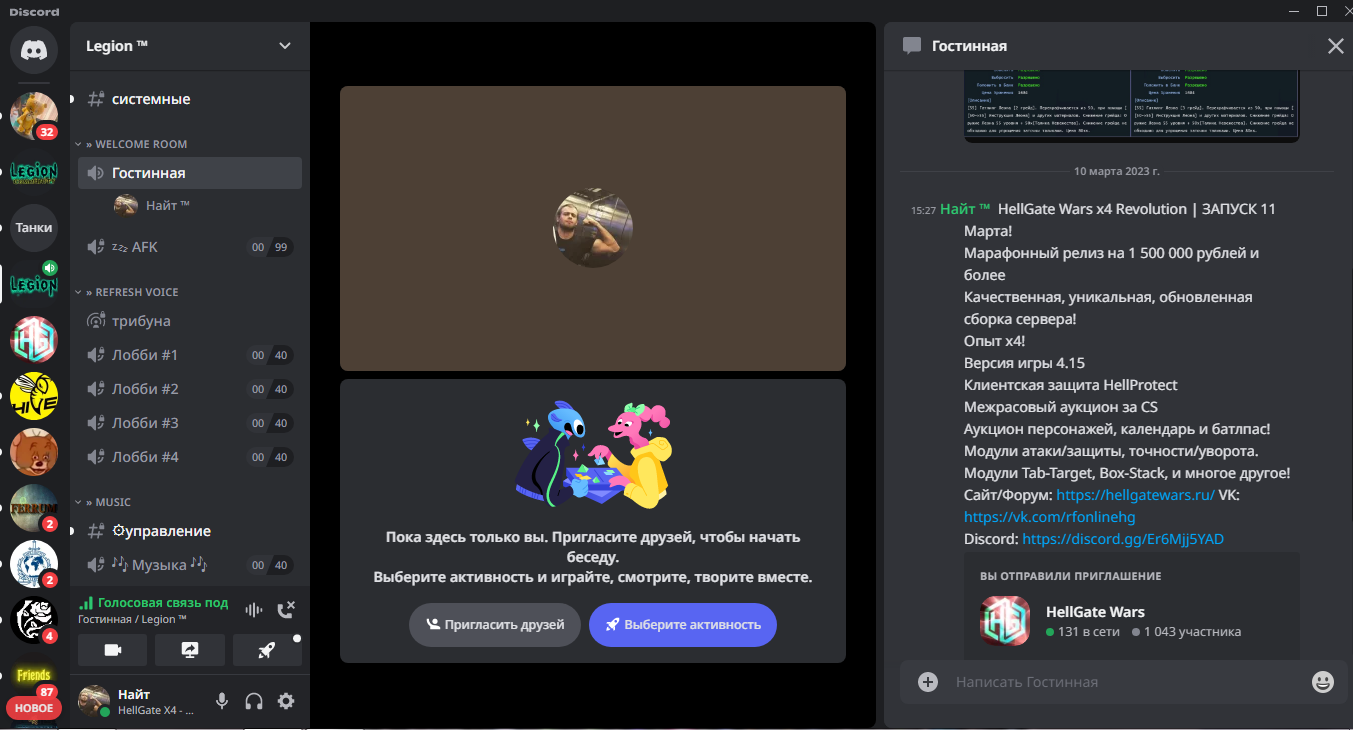
Task: Click the НОВОЕ unread indicator pill
Action: click(x=34, y=708)
